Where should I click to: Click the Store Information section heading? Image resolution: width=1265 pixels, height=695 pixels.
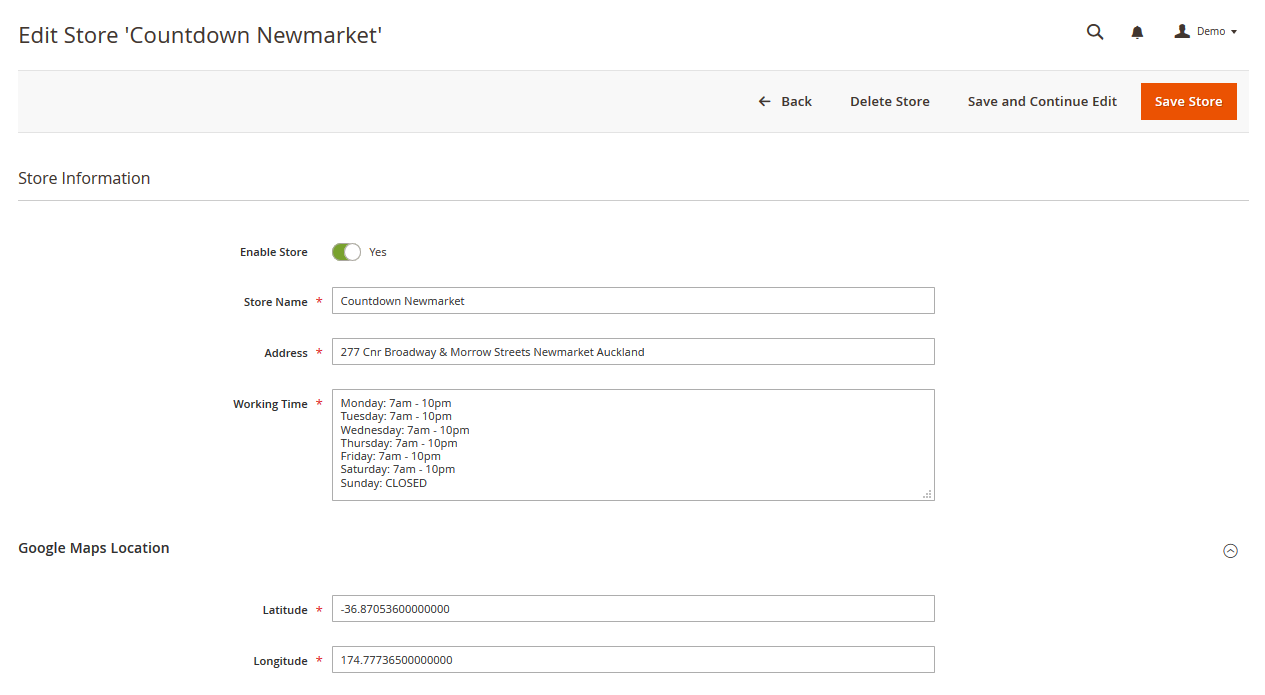coord(84,178)
